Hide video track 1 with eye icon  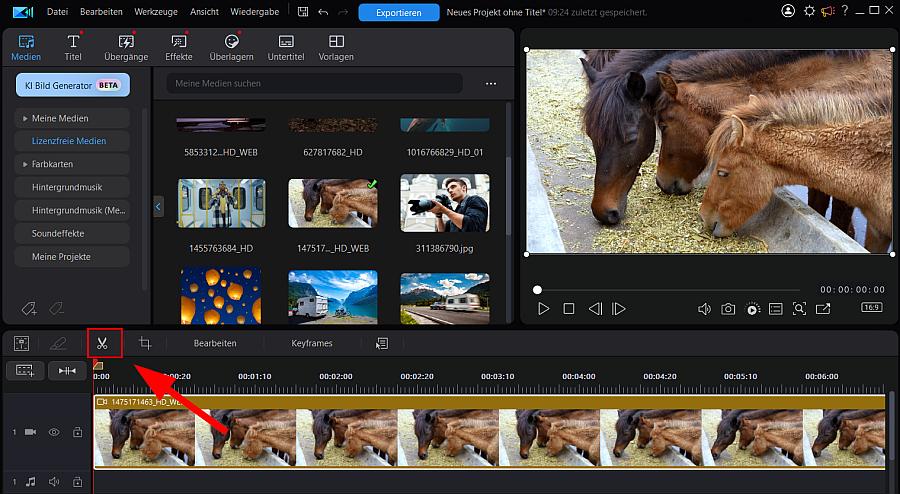pyautogui.click(x=54, y=433)
